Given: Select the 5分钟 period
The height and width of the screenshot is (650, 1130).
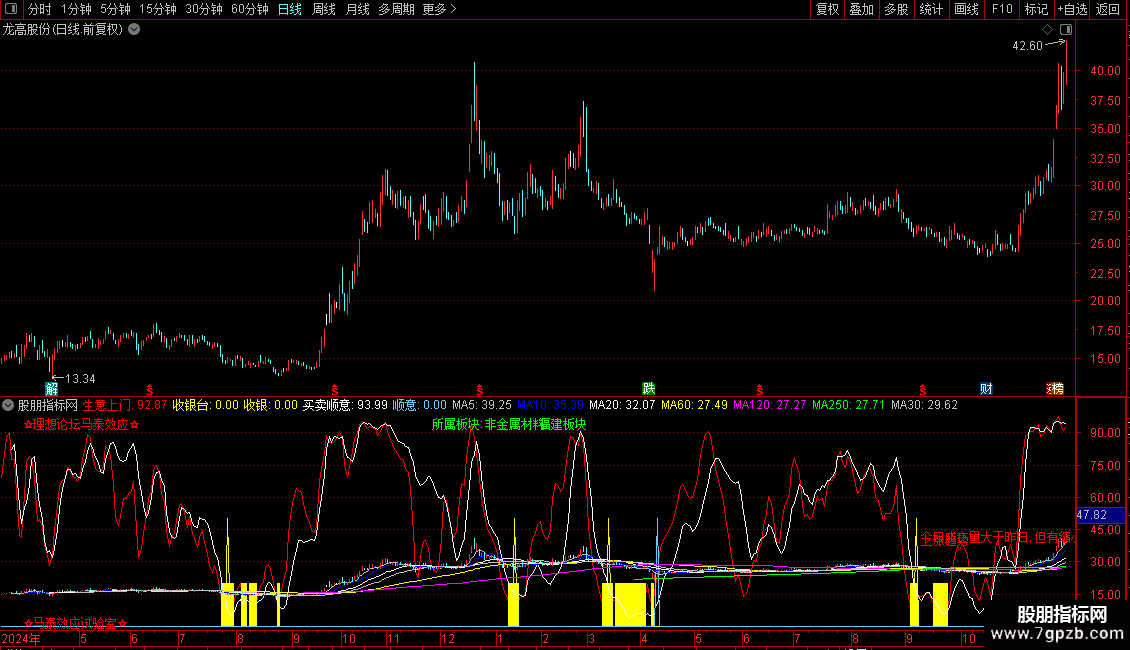Looking at the screenshot, I should pyautogui.click(x=115, y=9).
